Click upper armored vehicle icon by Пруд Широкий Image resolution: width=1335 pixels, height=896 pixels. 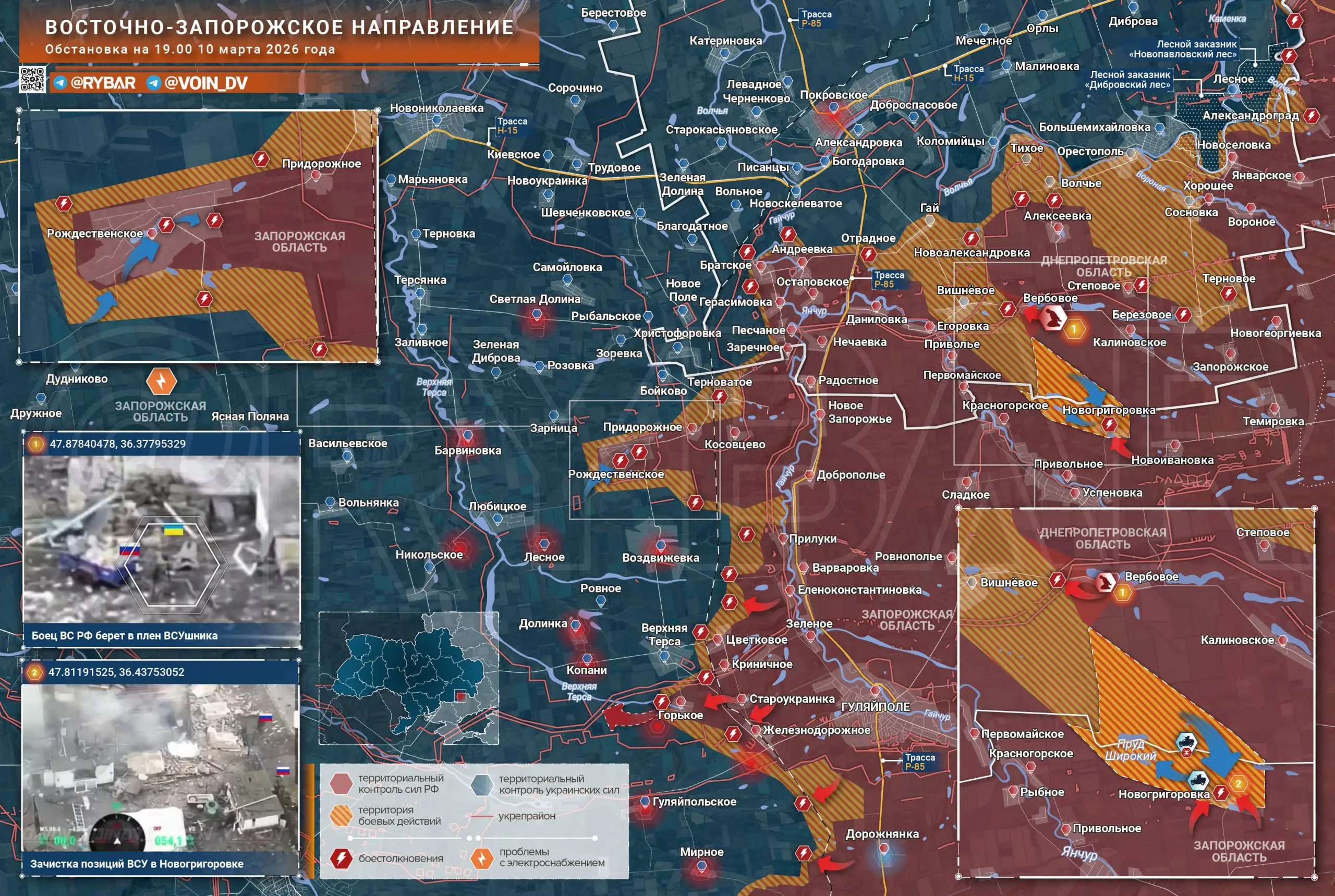coord(1186,742)
